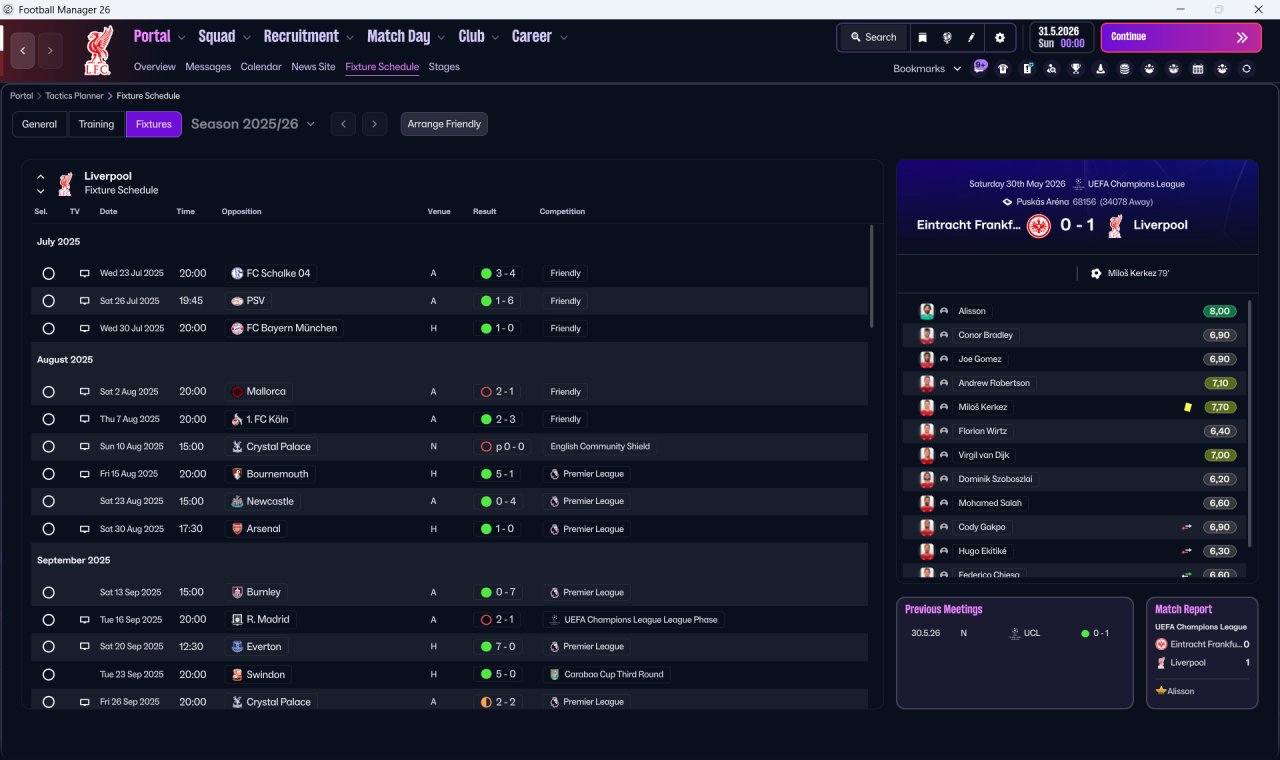Image resolution: width=1280 pixels, height=760 pixels.
Task: Go back with the left navigation arrow
Action: click(24, 50)
